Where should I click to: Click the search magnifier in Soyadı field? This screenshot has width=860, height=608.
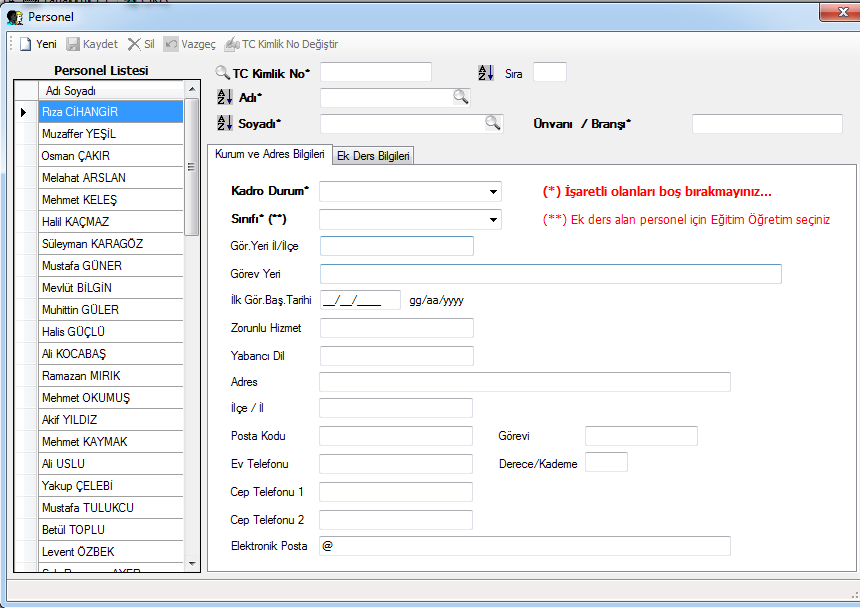pyautogui.click(x=493, y=123)
